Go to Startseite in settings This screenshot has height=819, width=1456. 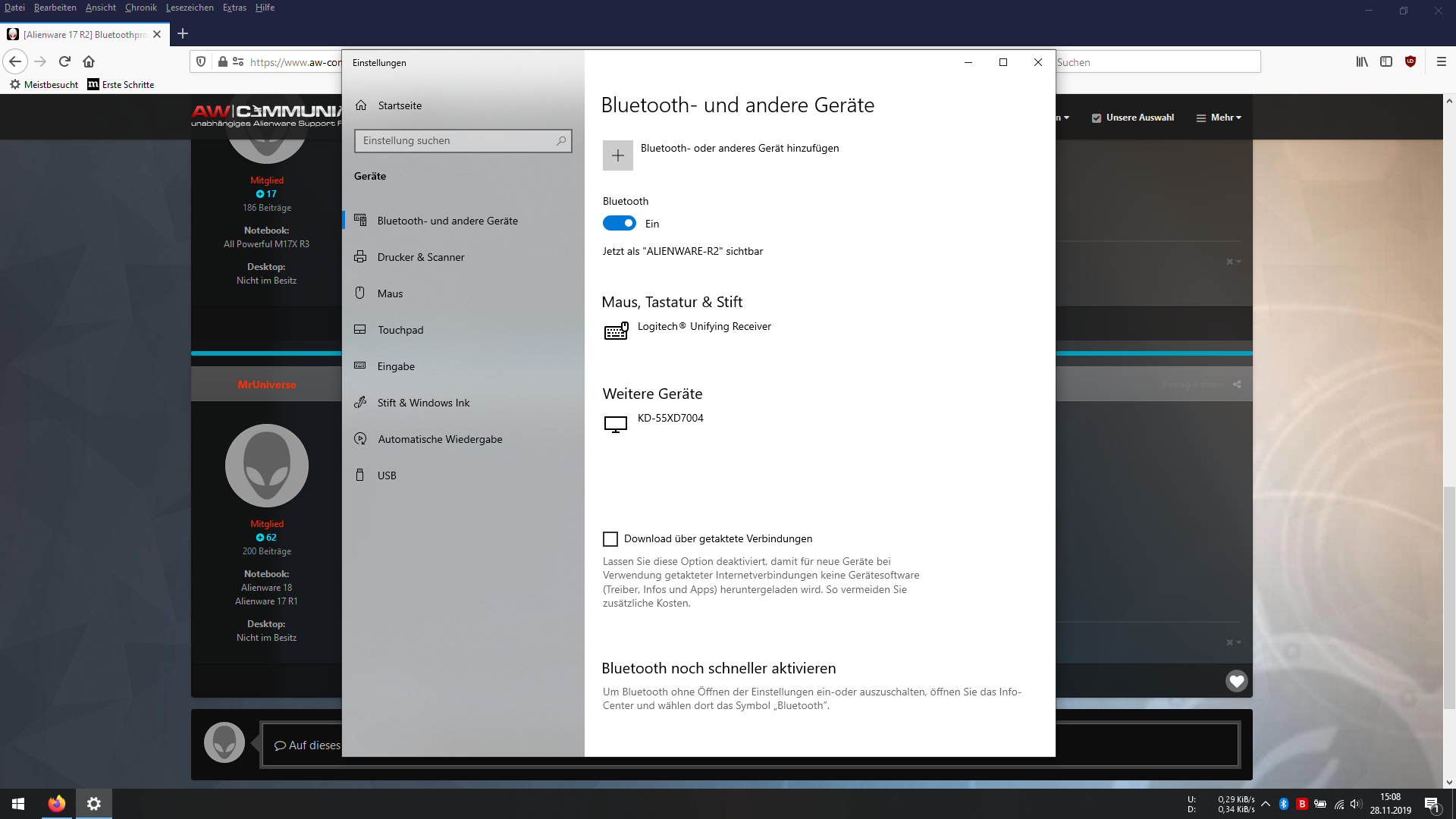point(400,106)
